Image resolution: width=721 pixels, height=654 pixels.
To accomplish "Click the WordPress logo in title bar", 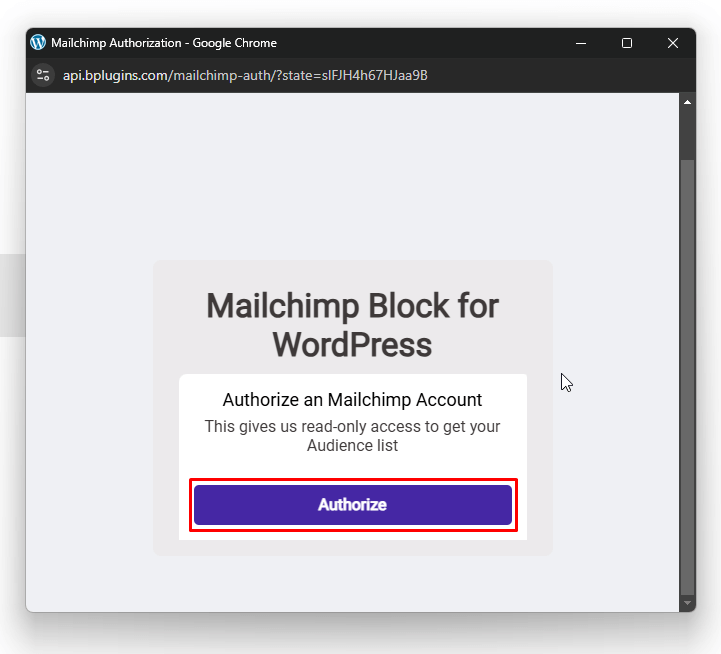I will tap(38, 42).
